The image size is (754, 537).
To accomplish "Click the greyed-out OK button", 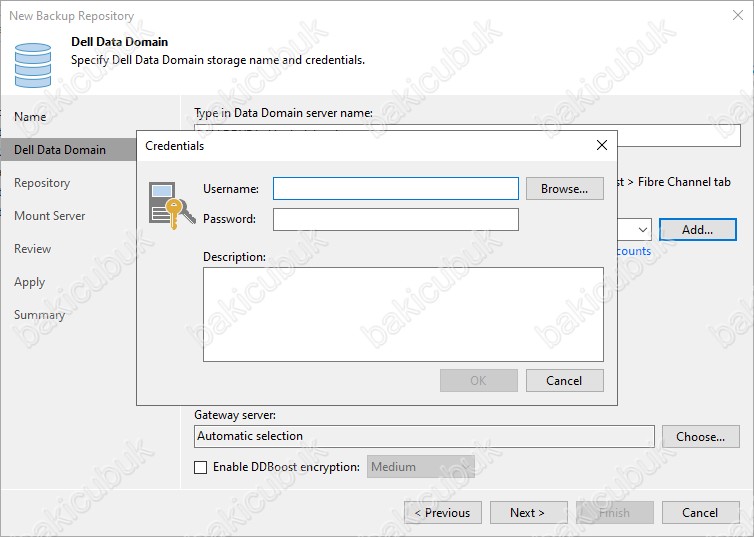I will tap(478, 381).
